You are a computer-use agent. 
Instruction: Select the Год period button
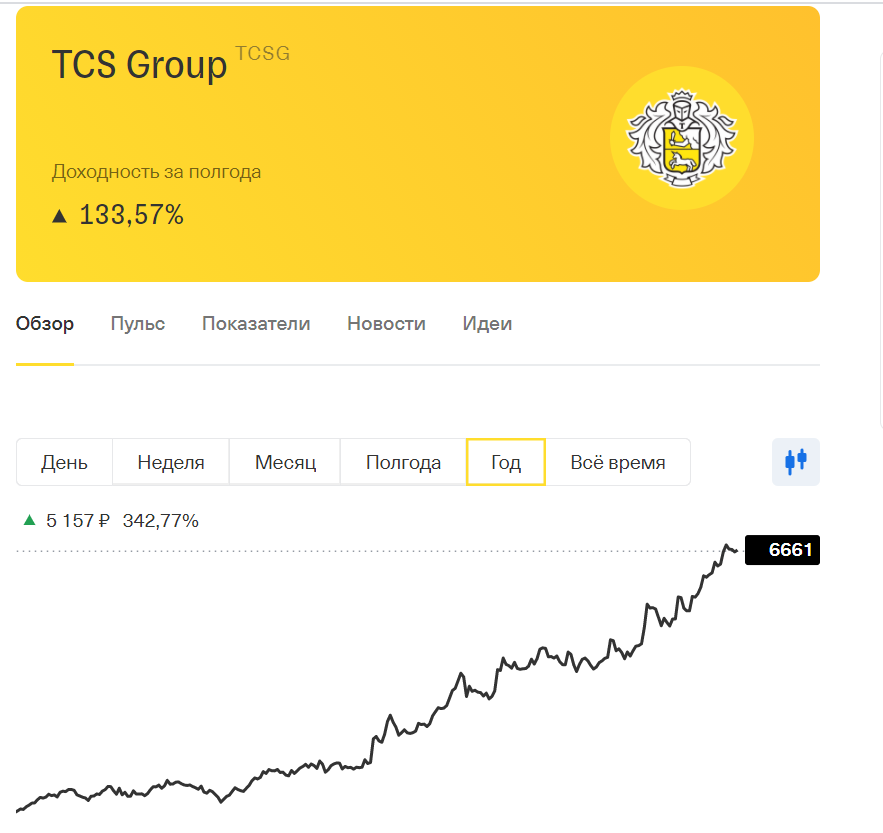pyautogui.click(x=506, y=463)
